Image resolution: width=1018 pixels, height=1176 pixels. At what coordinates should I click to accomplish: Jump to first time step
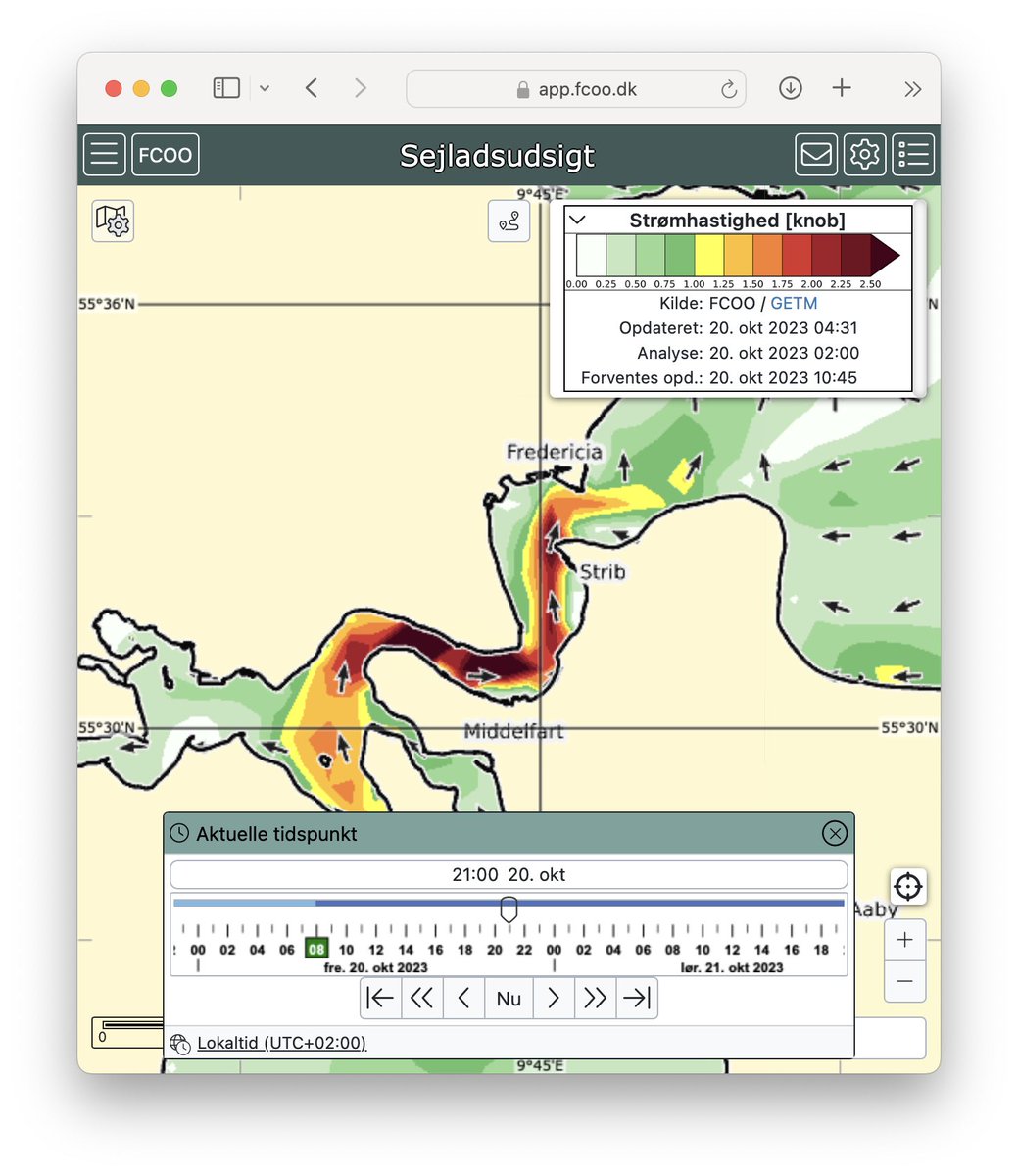(x=381, y=999)
